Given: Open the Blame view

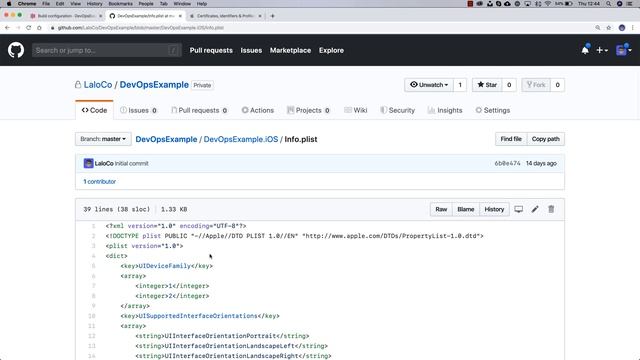Looking at the screenshot, I should click(466, 209).
